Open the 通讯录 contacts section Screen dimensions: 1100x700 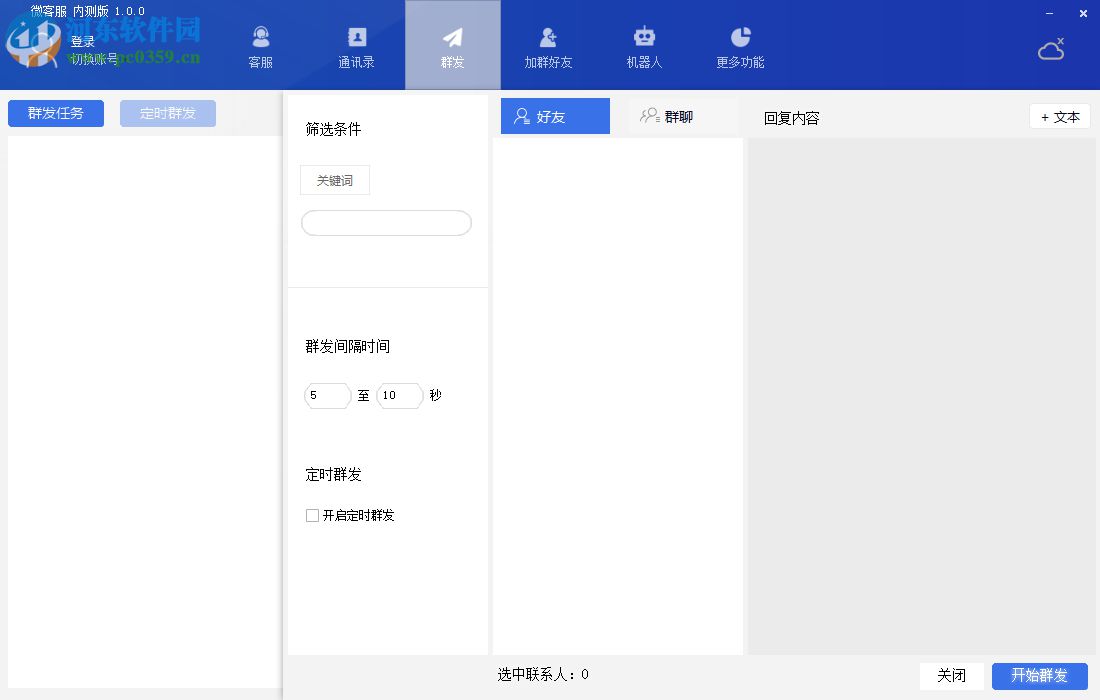pos(356,46)
